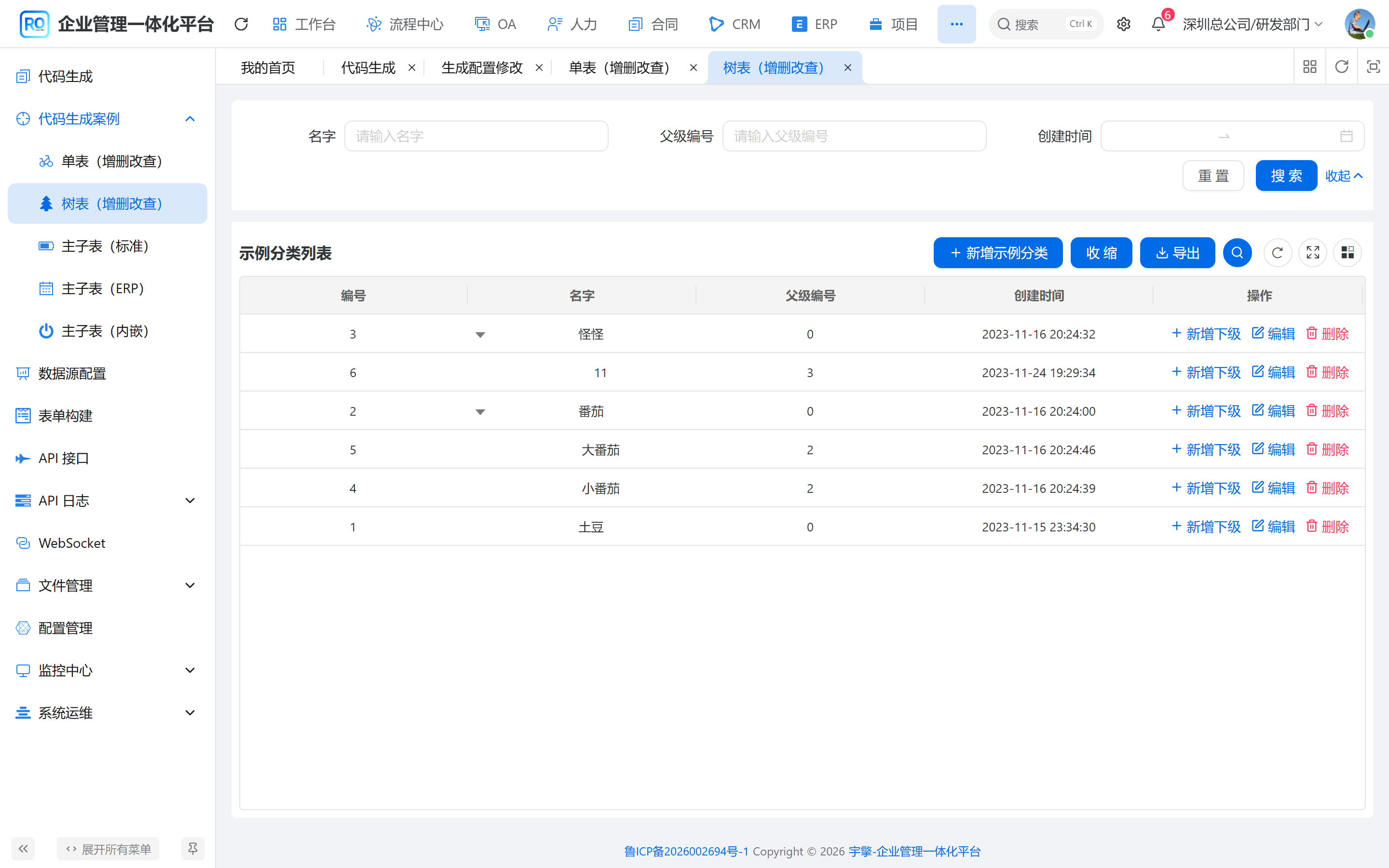The width and height of the screenshot is (1389, 868).
Task: Pin the sidebar with the pin icon
Action: (x=193, y=849)
